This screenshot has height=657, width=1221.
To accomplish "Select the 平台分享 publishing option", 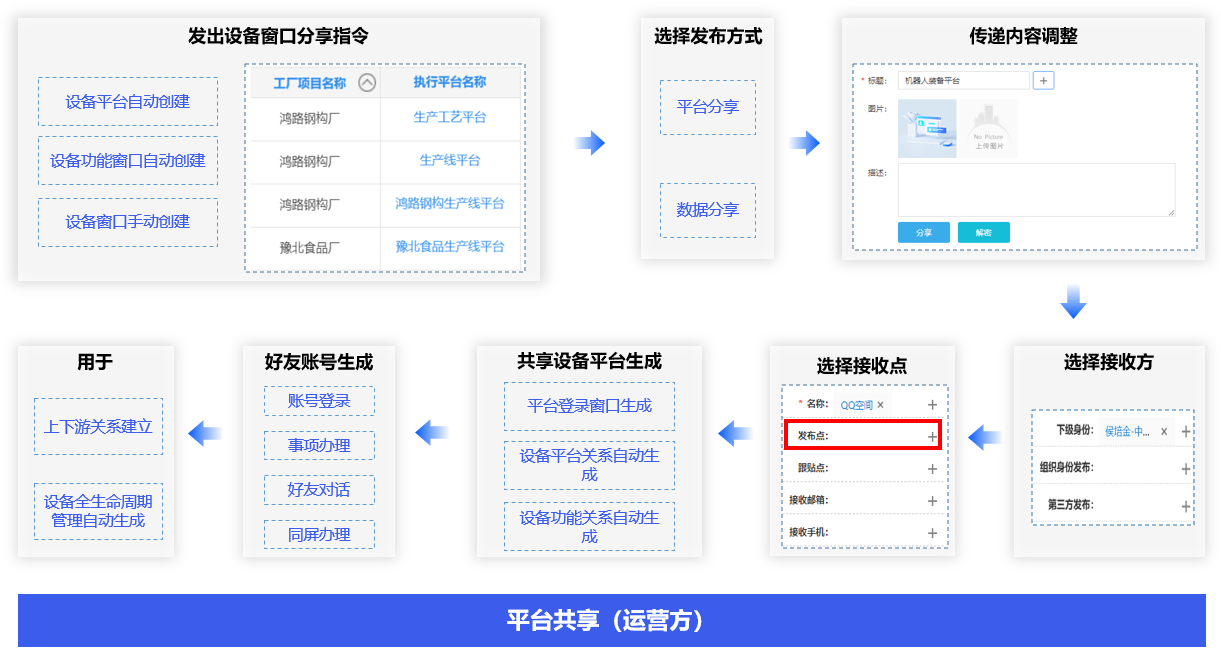I will [x=708, y=107].
